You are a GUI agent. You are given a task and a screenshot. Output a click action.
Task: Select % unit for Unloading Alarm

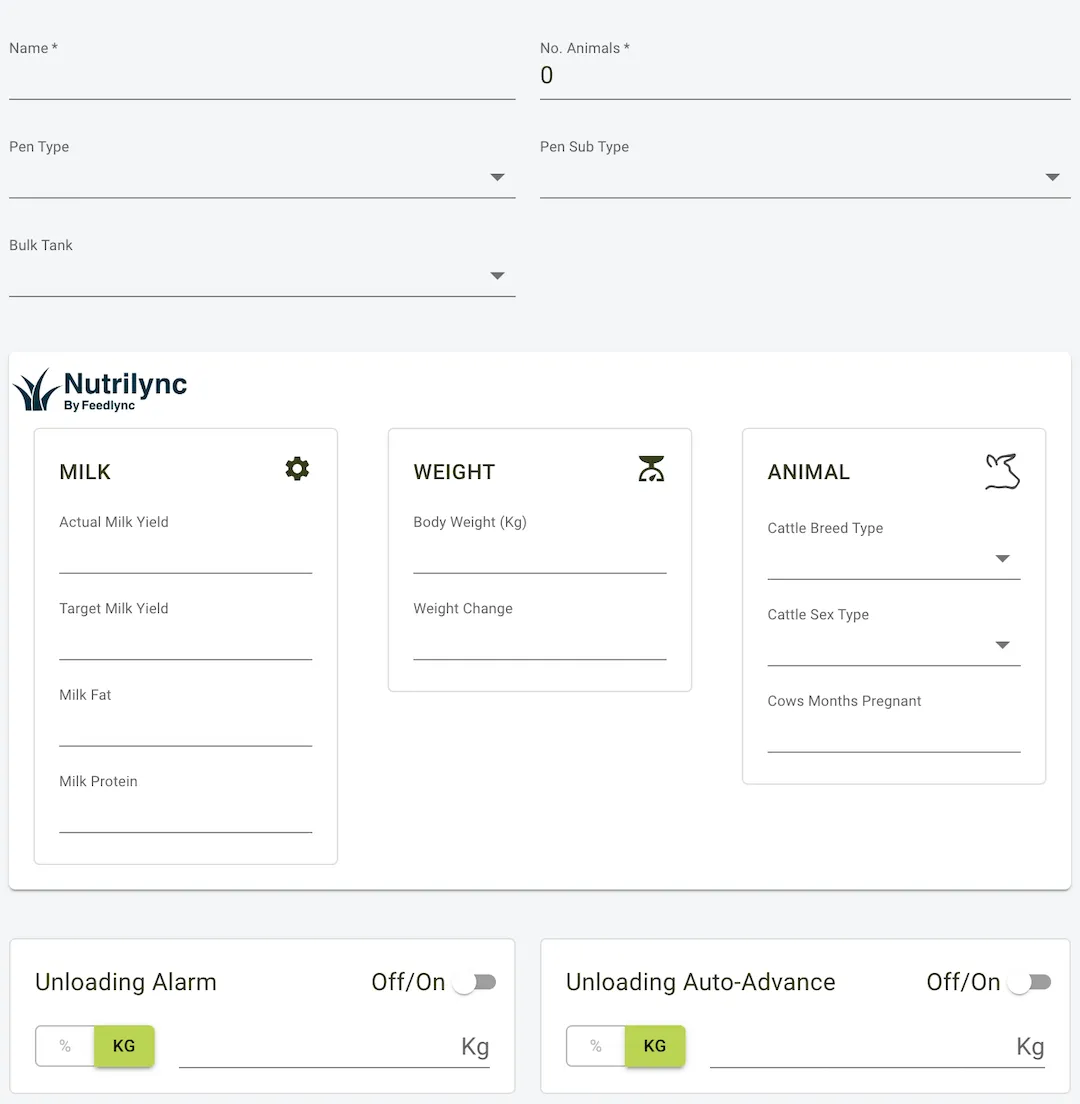65,1046
